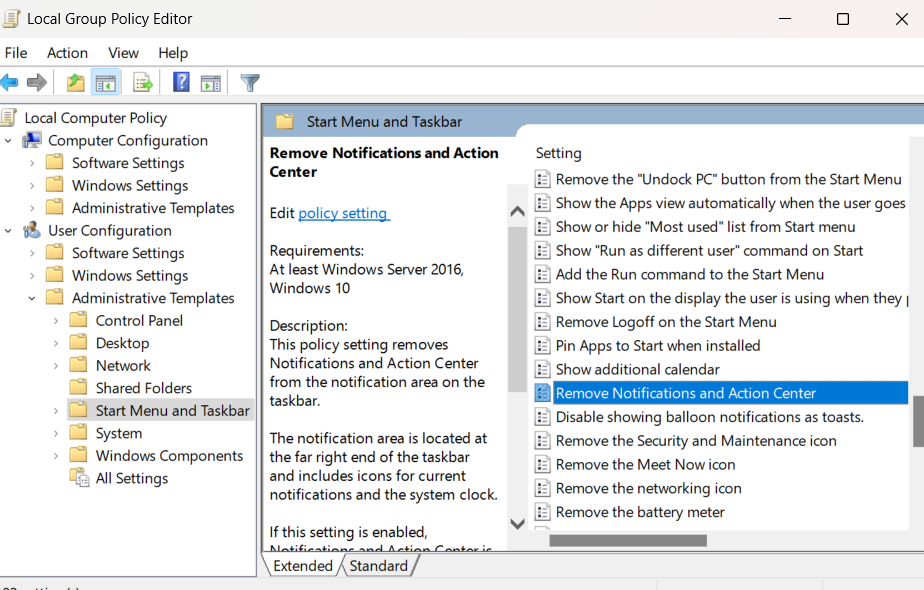Click the Forward arrow toolbar icon

pos(37,83)
